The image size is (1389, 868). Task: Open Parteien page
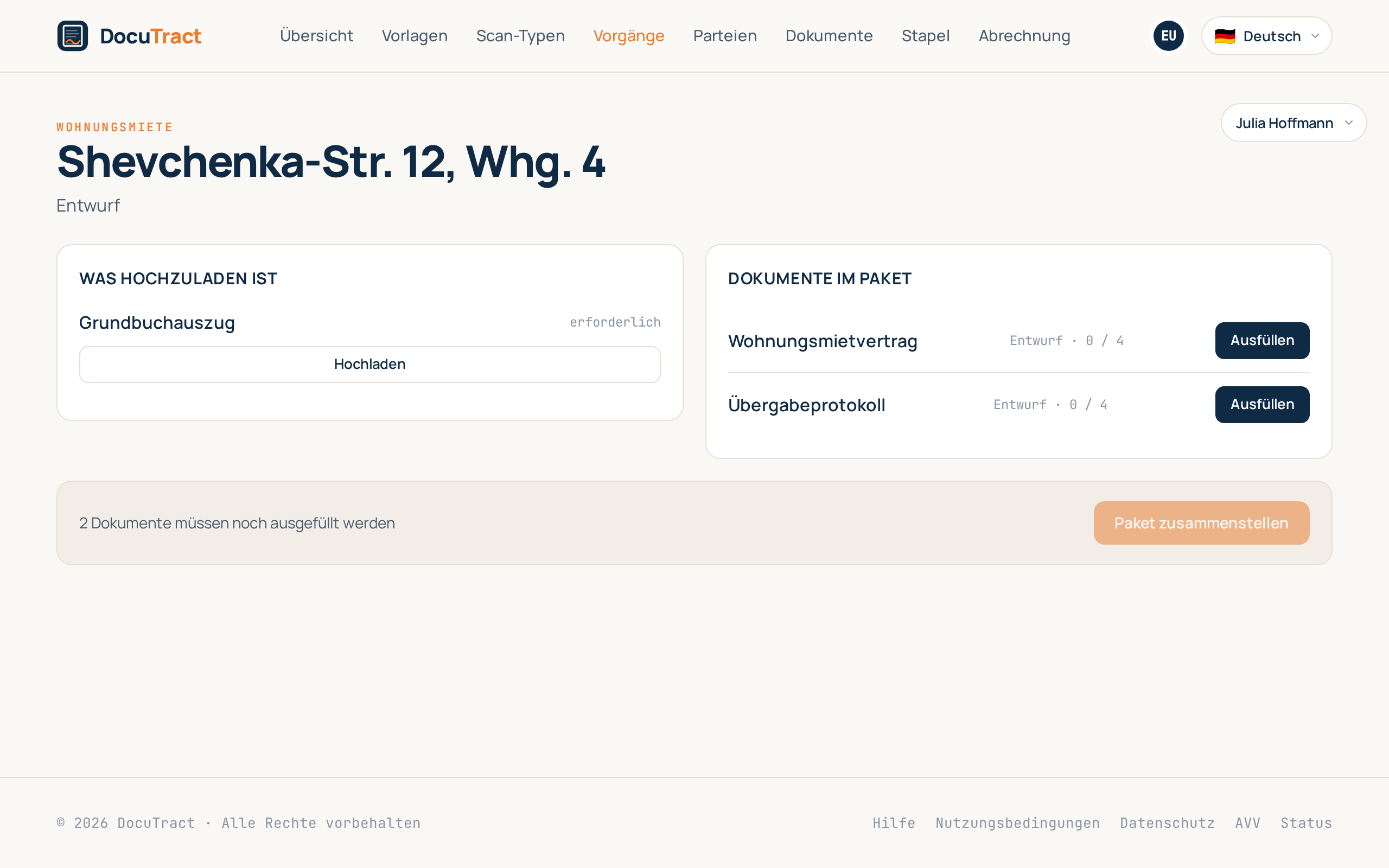(x=725, y=36)
